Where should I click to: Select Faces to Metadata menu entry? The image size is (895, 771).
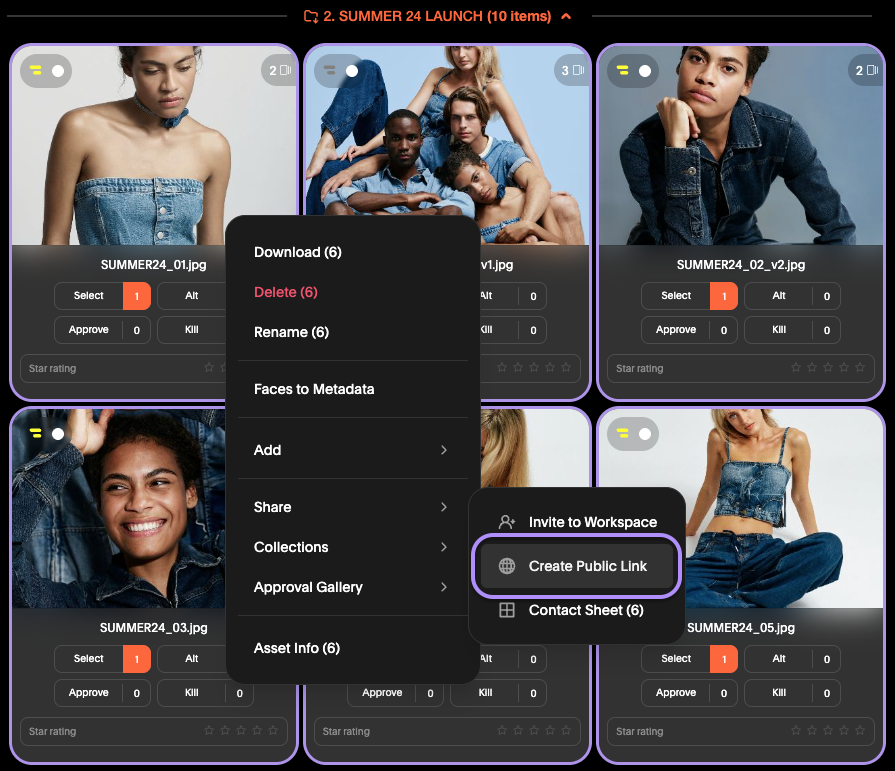point(314,389)
